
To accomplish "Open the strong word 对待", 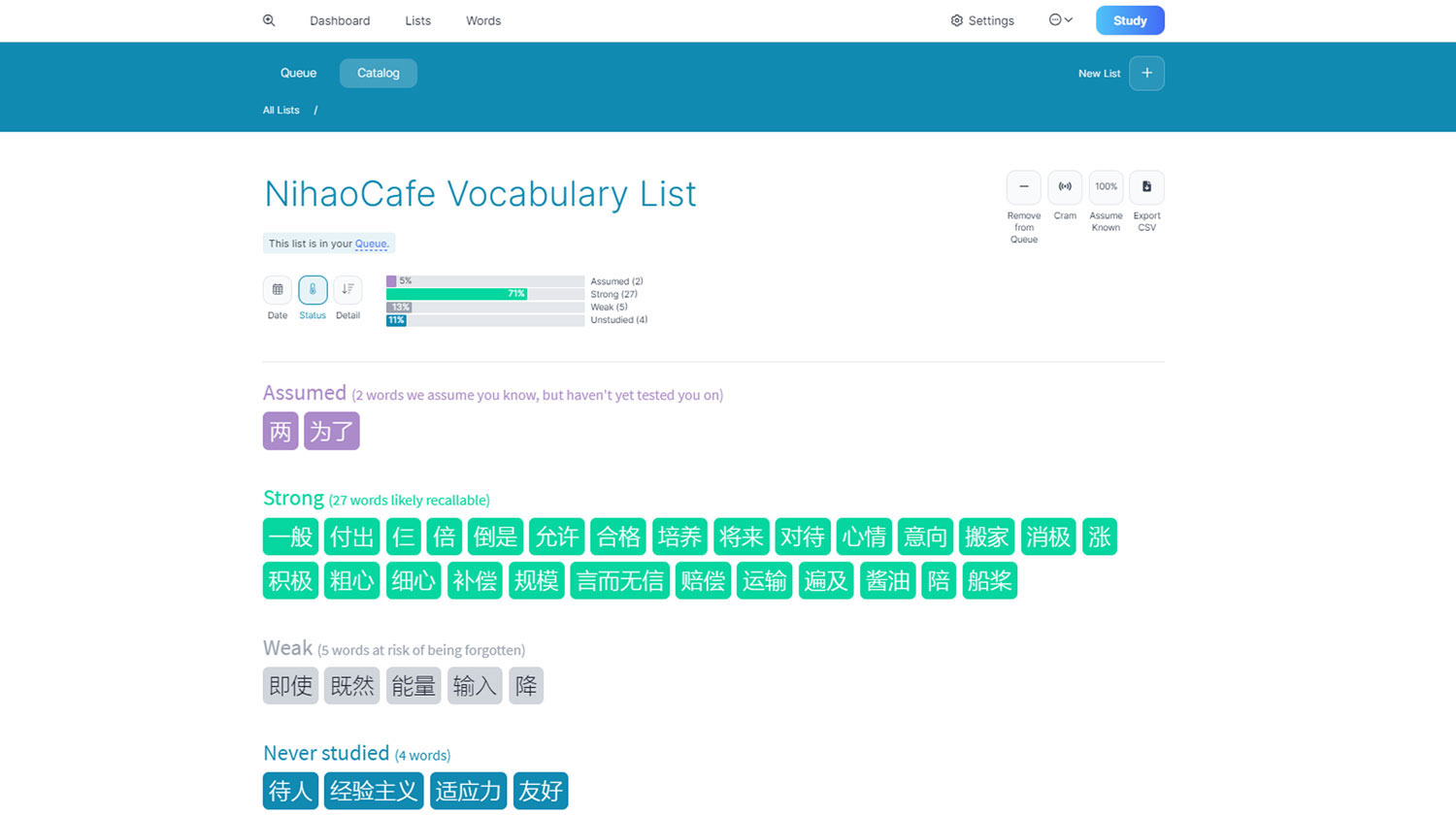I will pos(803,537).
